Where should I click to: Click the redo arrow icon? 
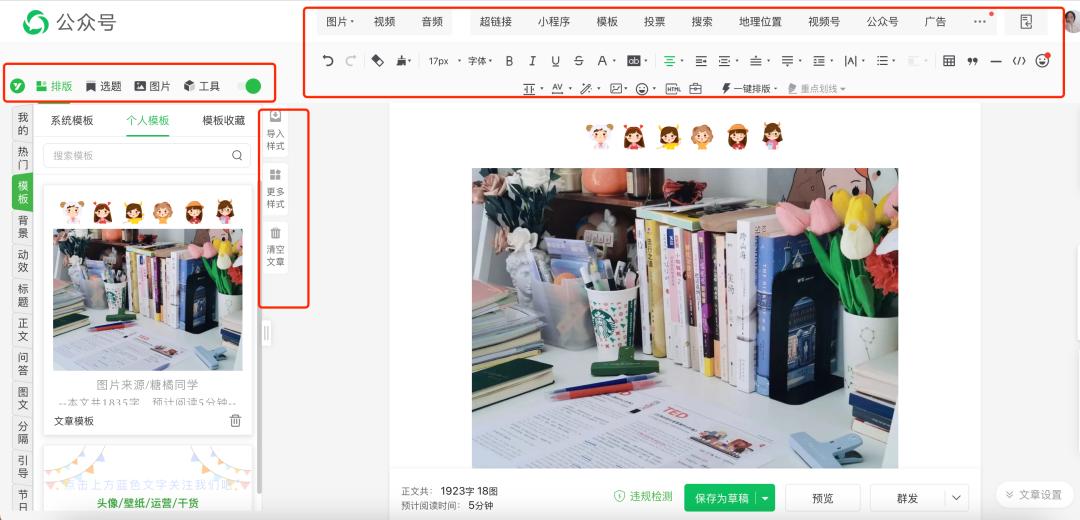(351, 61)
